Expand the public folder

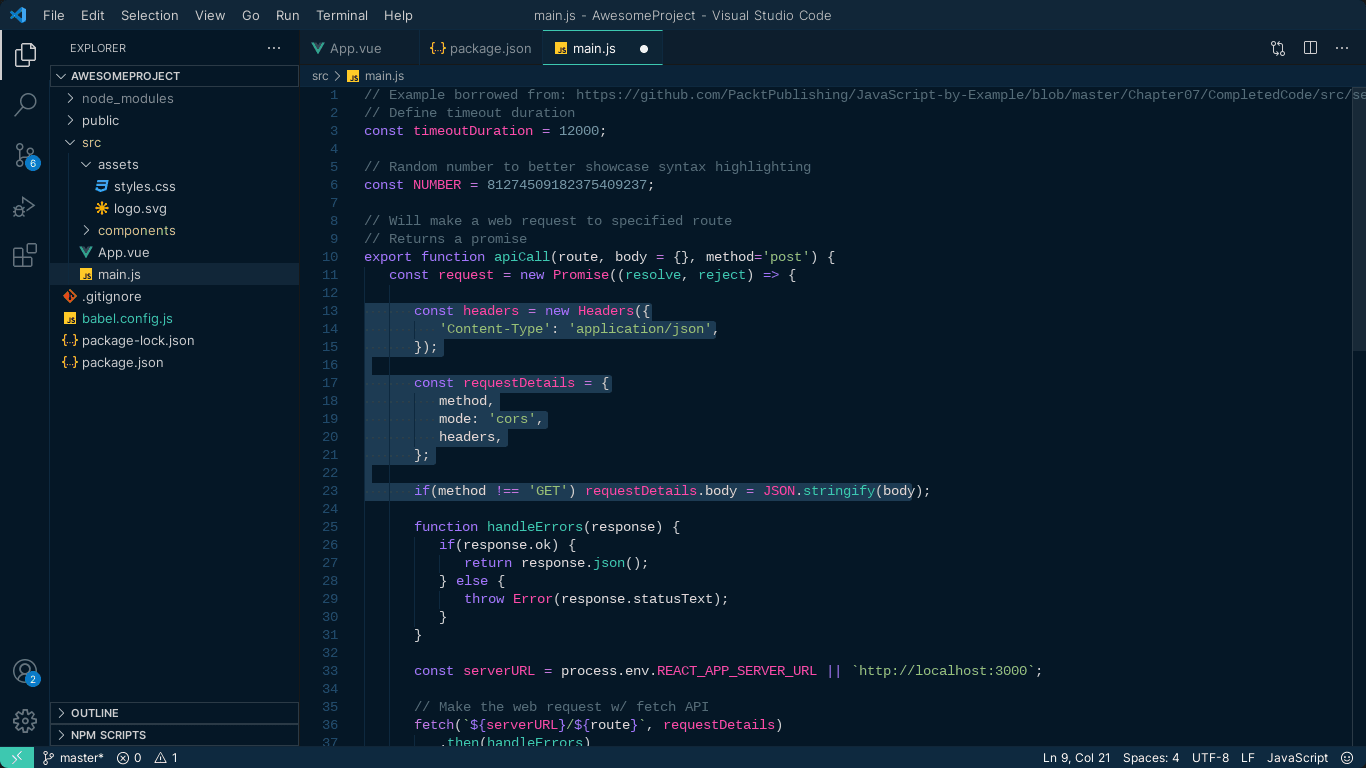point(174,120)
